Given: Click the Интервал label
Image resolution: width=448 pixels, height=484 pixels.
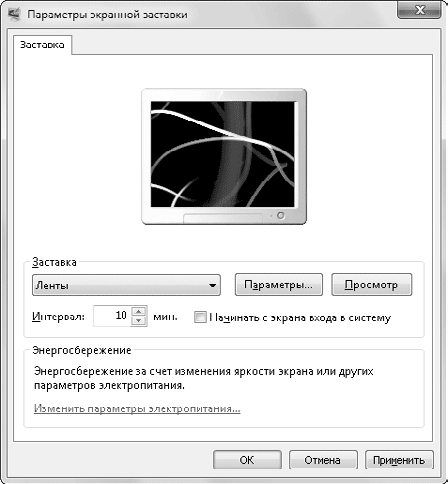Looking at the screenshot, I should click(x=58, y=316).
